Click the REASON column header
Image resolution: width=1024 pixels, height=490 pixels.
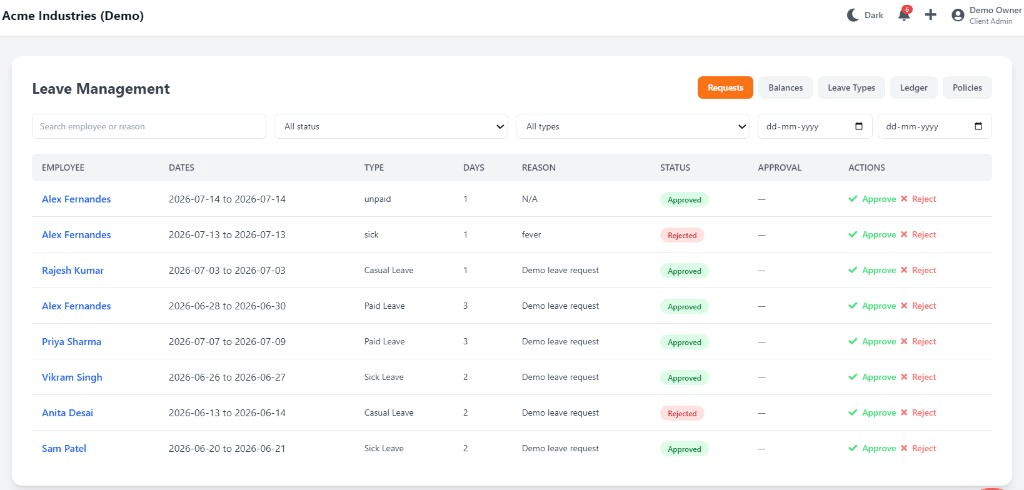(x=539, y=168)
